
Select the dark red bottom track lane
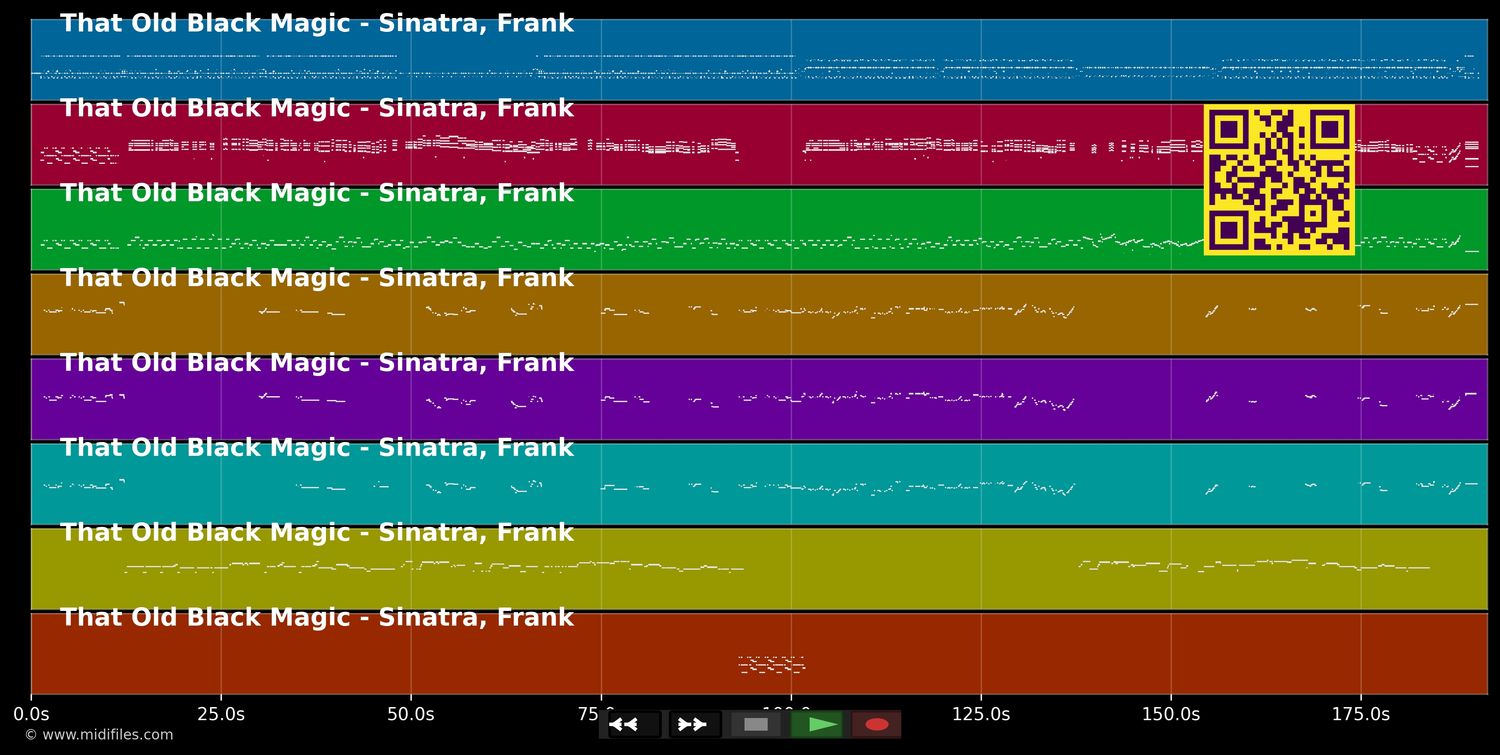[x=759, y=654]
